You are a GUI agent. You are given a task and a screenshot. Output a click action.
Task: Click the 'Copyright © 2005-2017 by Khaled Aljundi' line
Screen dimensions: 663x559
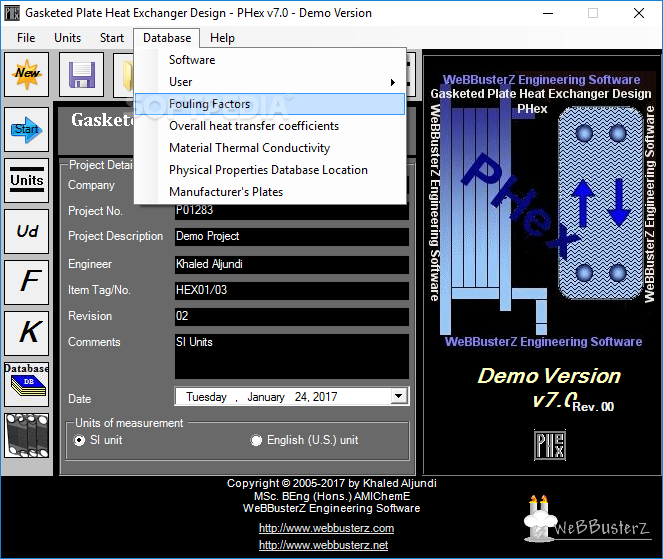[332, 483]
